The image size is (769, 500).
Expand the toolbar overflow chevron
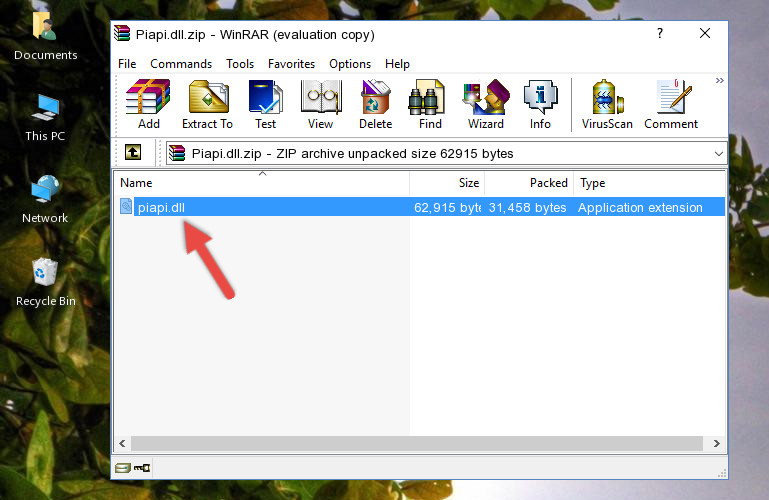tap(719, 80)
